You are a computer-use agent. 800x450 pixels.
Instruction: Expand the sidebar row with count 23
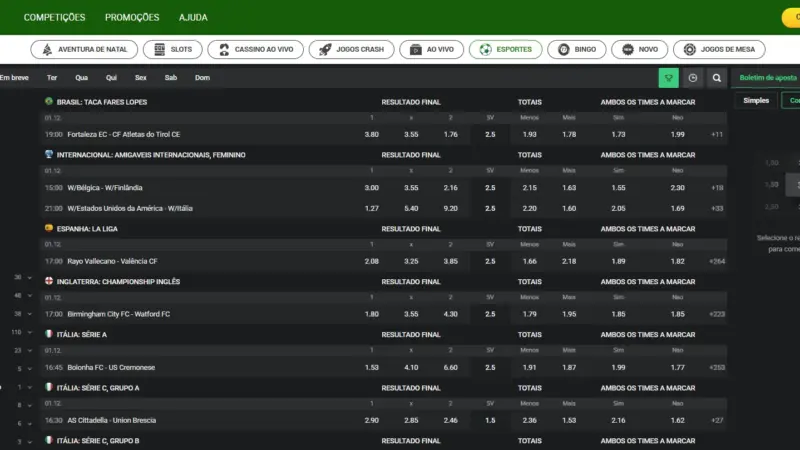click(23, 351)
